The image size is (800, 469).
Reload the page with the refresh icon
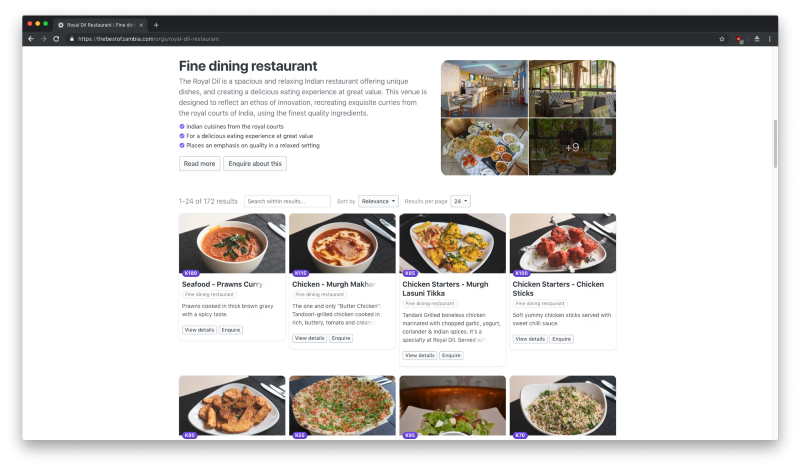tap(56, 39)
